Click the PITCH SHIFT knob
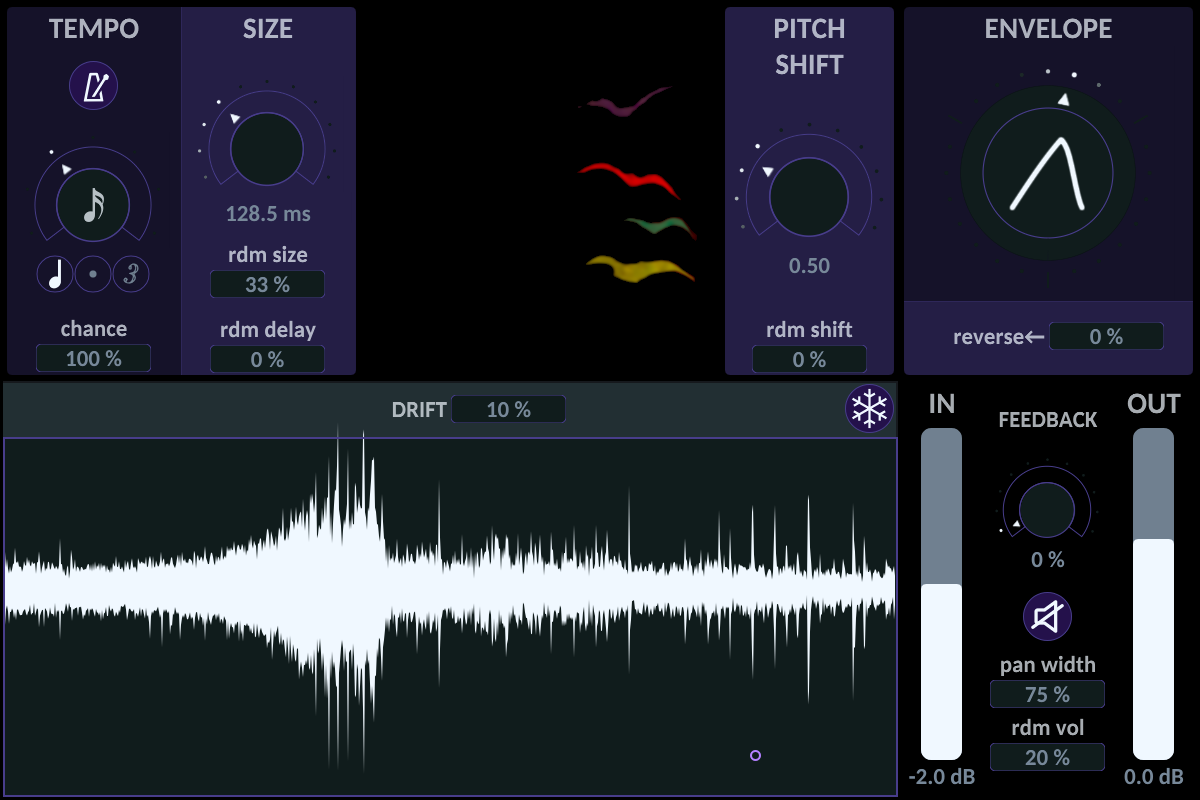1200x800 pixels. click(808, 197)
